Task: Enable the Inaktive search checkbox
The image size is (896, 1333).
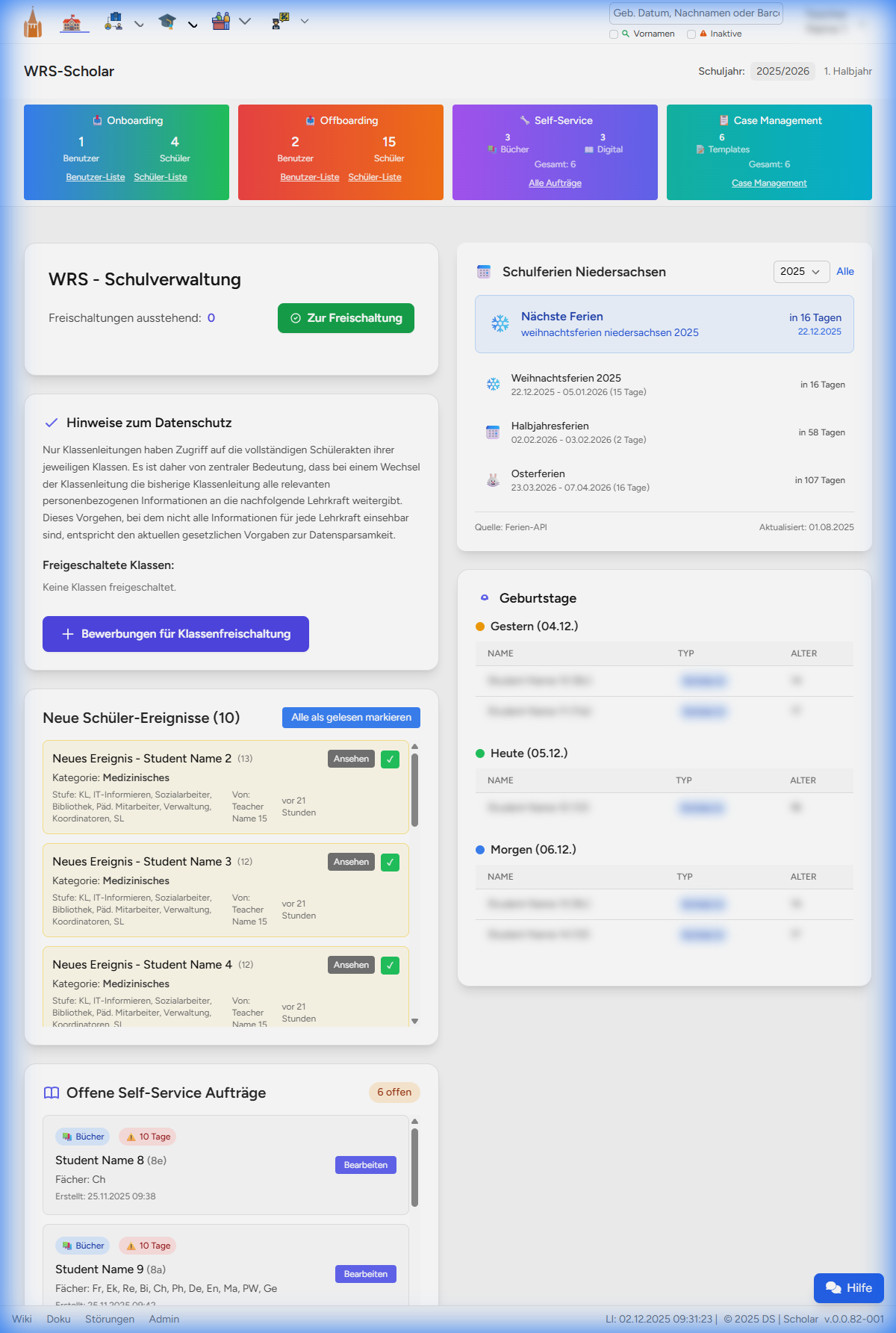Action: [x=691, y=34]
